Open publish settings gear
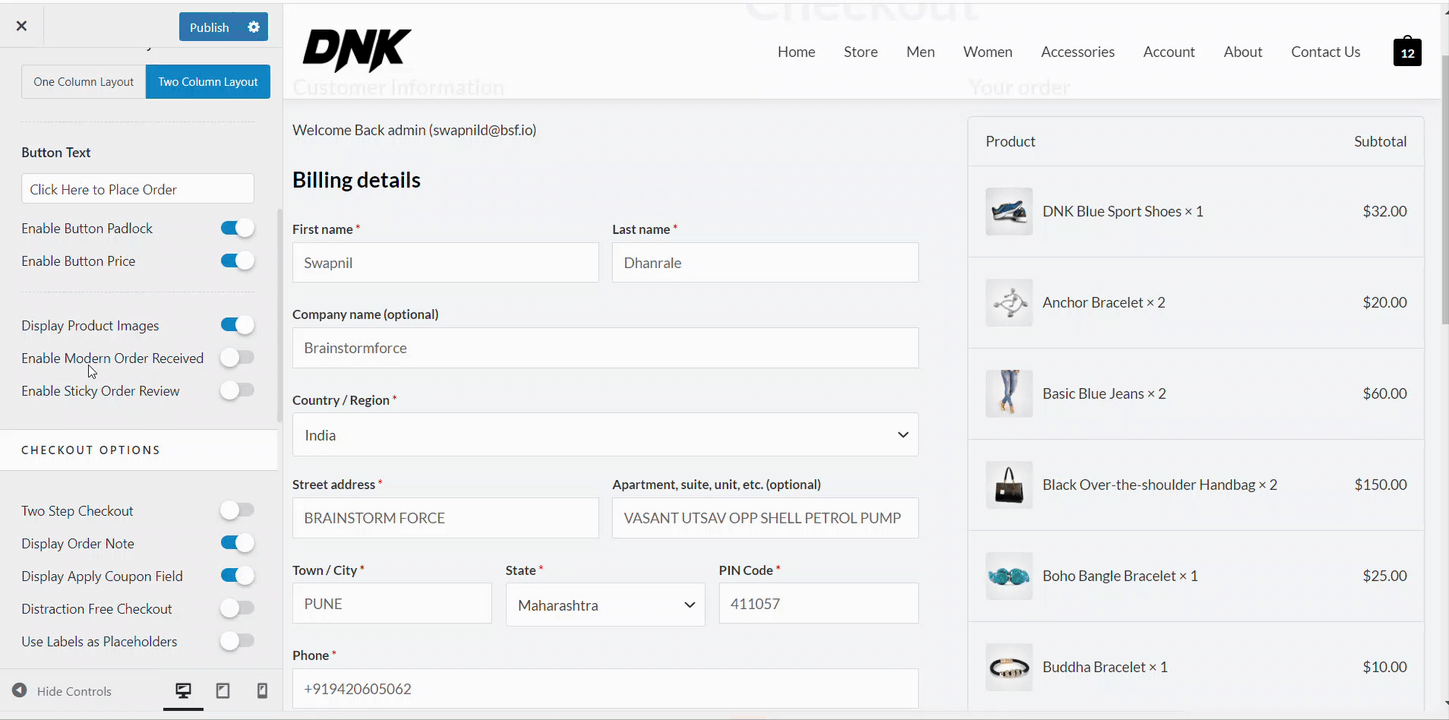Screen dimensions: 1449x720 click(254, 27)
